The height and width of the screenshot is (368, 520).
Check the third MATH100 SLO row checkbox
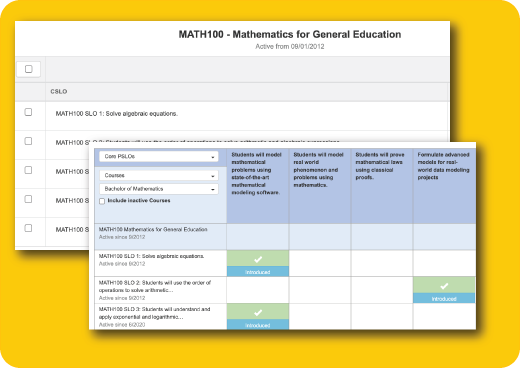tap(28, 170)
